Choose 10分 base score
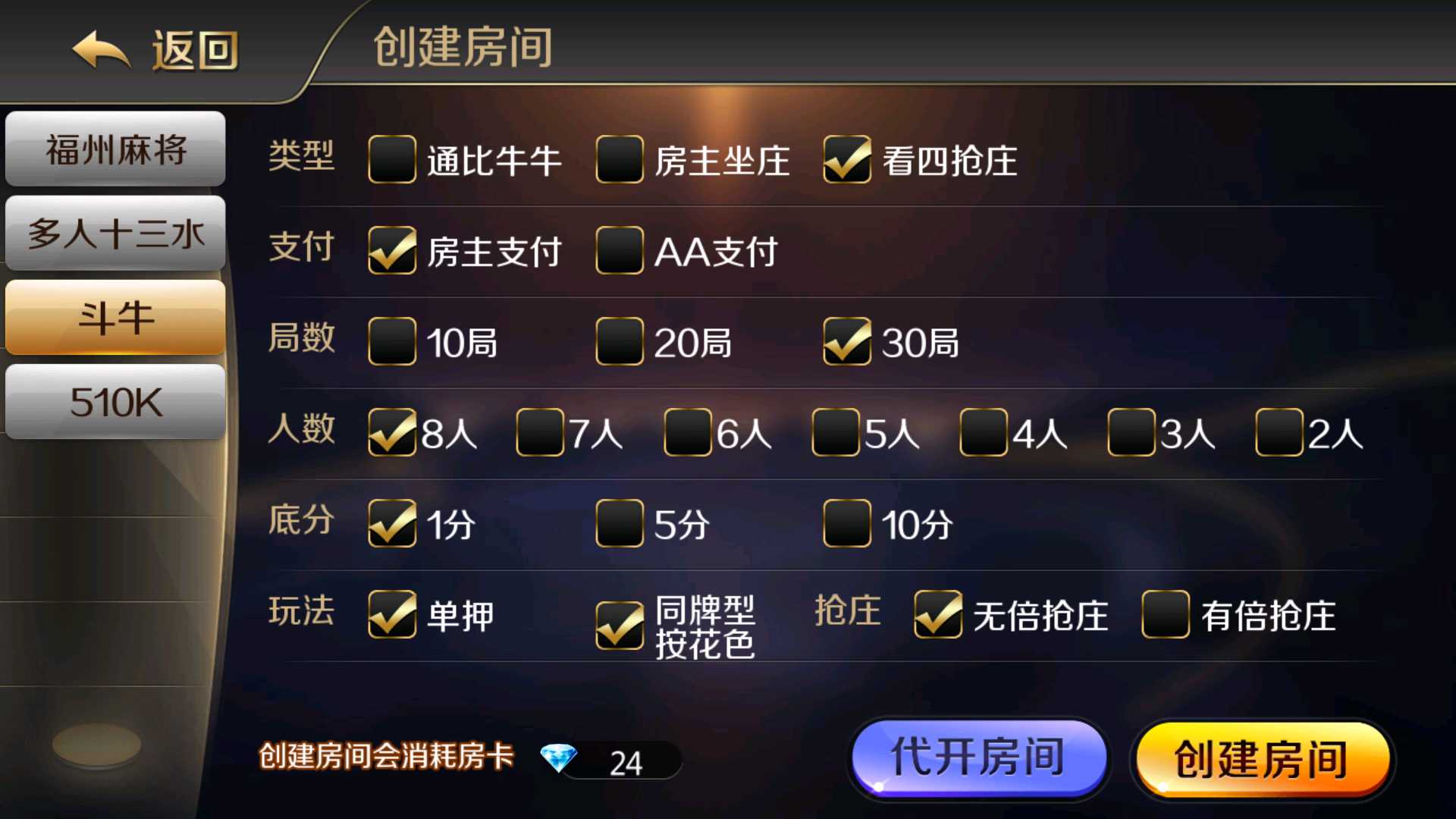Screen dimensions: 1456x819 pyautogui.click(x=847, y=523)
